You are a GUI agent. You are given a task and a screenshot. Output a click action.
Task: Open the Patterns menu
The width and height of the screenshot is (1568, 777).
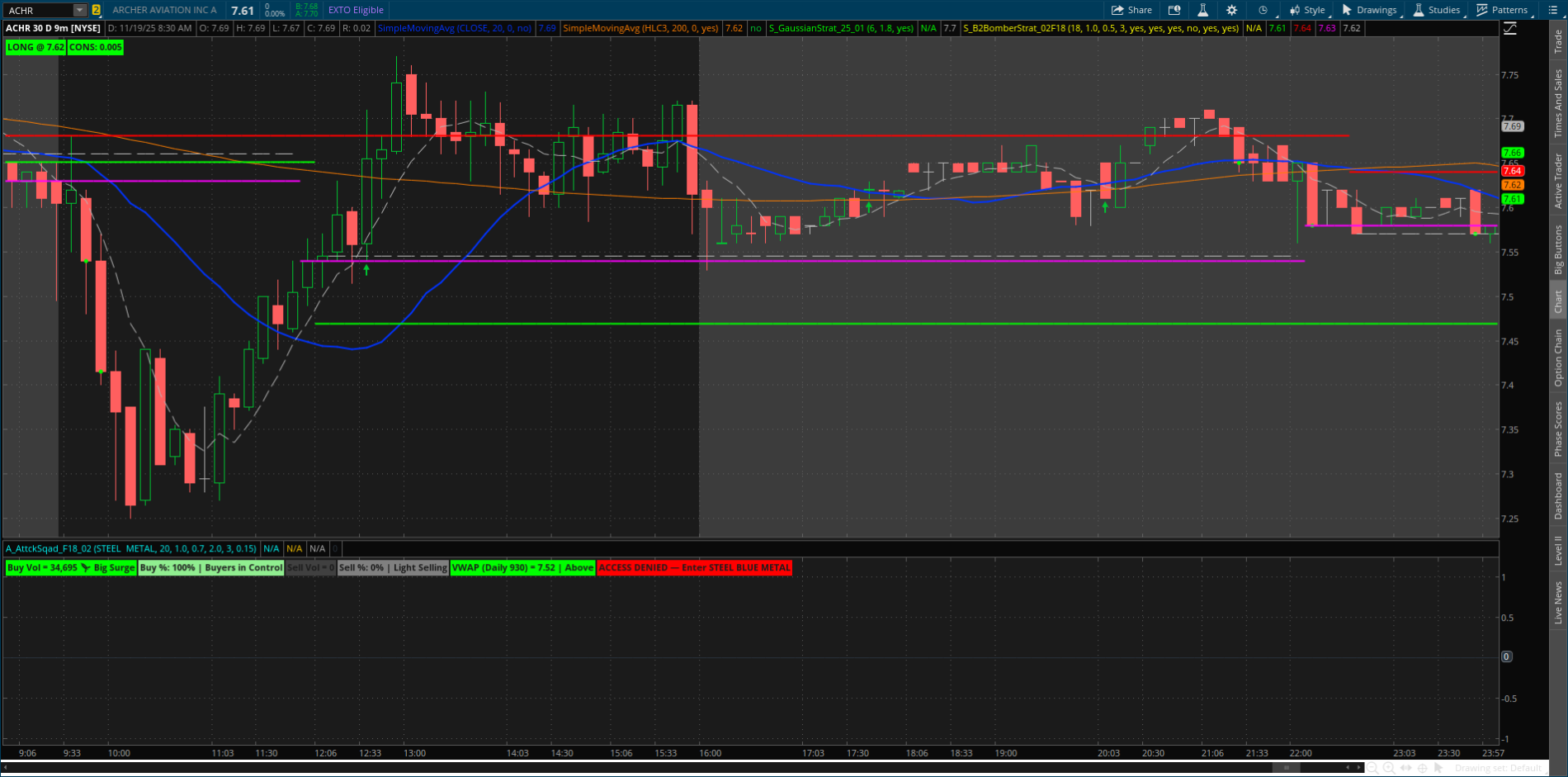tap(1502, 10)
